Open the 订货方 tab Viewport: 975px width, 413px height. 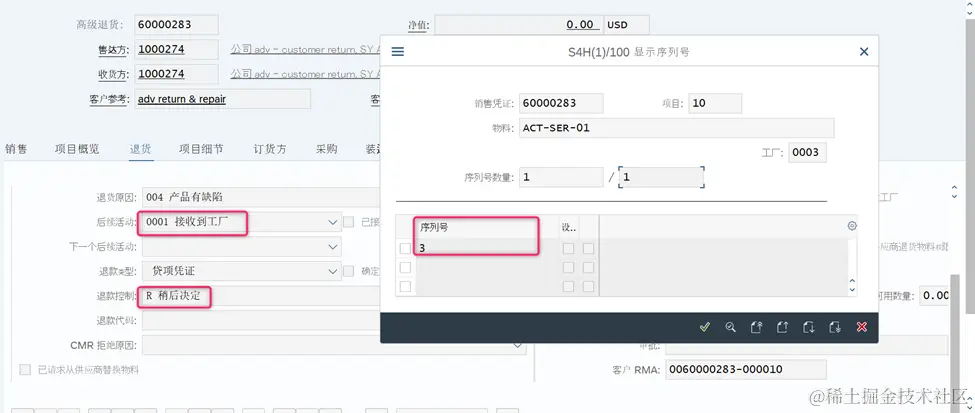pyautogui.click(x=270, y=149)
